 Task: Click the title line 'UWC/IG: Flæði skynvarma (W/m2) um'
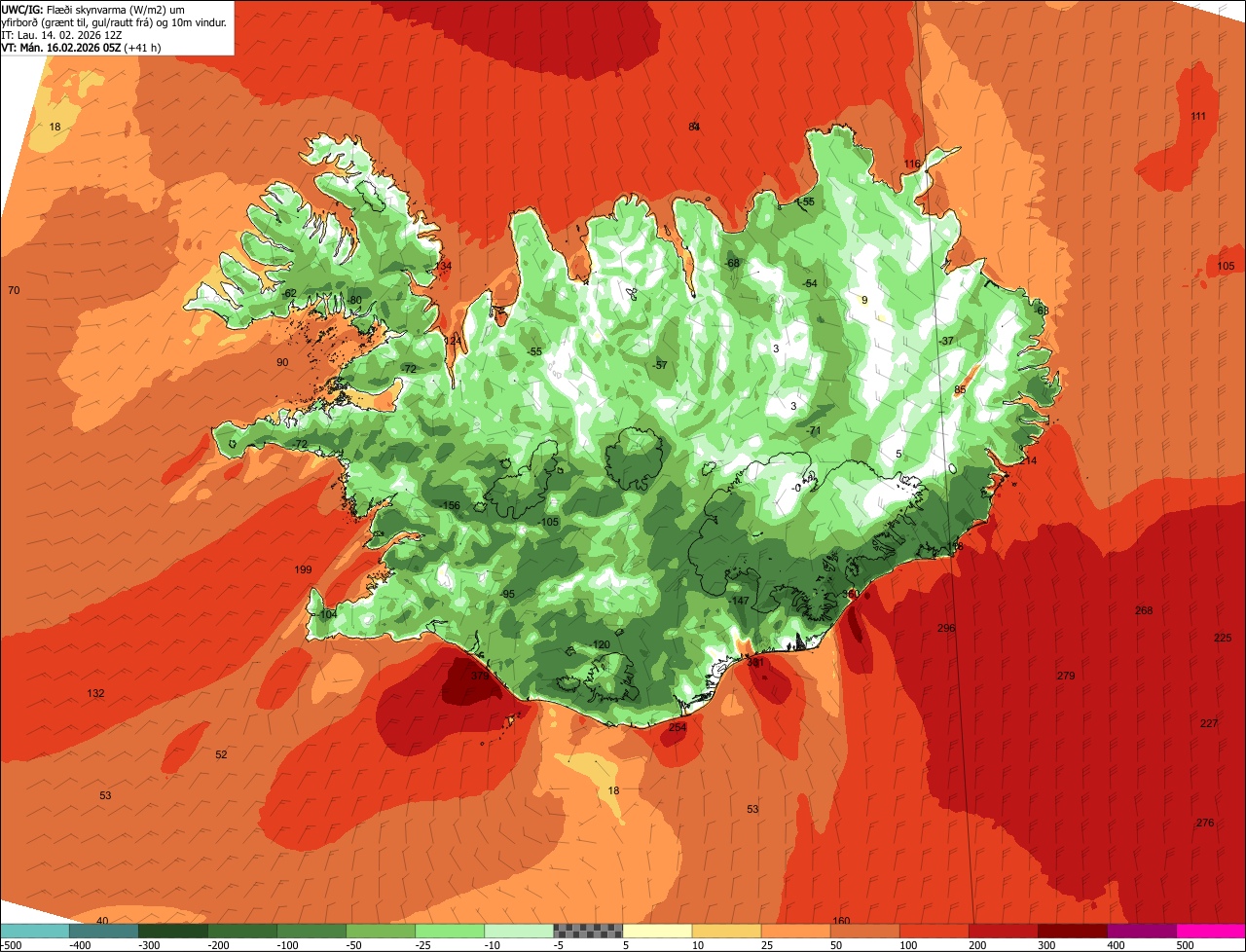[92, 9]
